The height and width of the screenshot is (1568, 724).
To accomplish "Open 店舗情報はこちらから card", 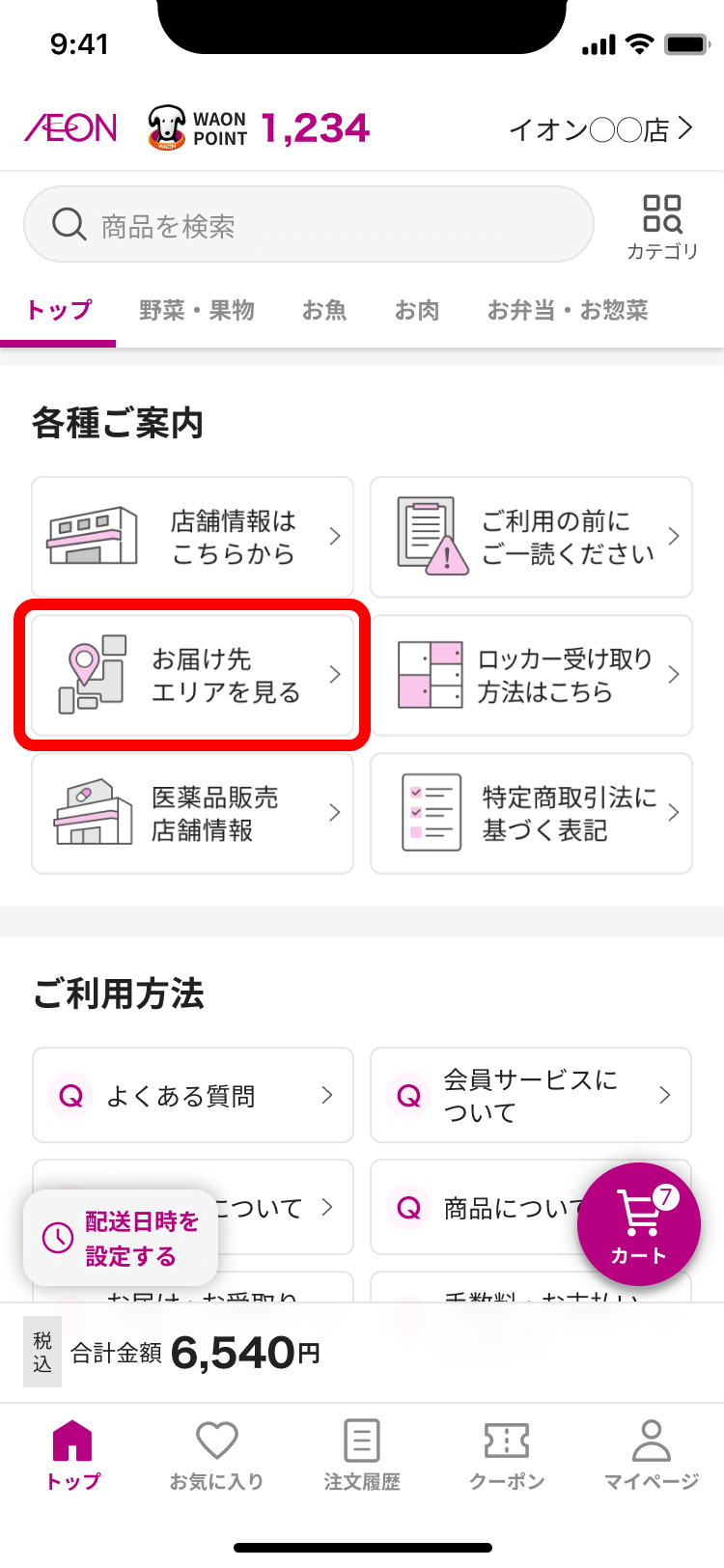I will [193, 537].
